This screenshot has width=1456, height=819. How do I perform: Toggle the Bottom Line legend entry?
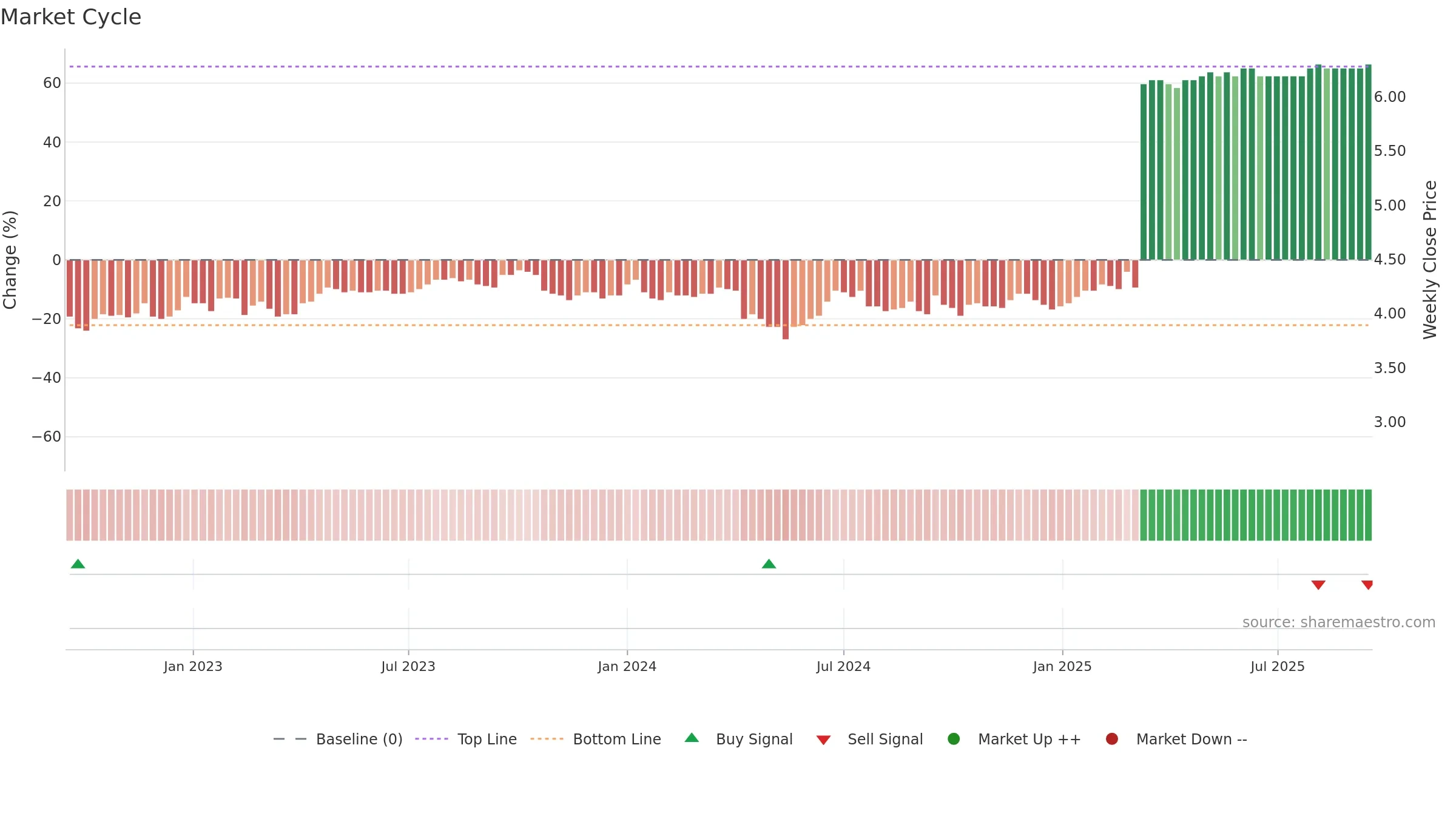tap(595, 739)
